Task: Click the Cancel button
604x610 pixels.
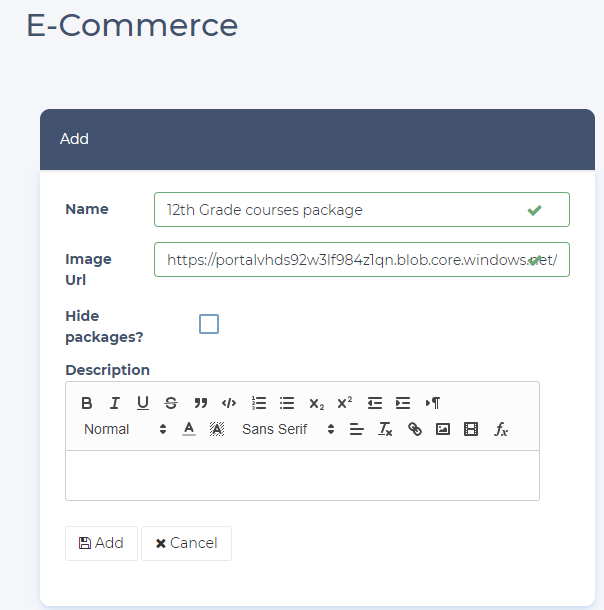Action: [x=186, y=543]
